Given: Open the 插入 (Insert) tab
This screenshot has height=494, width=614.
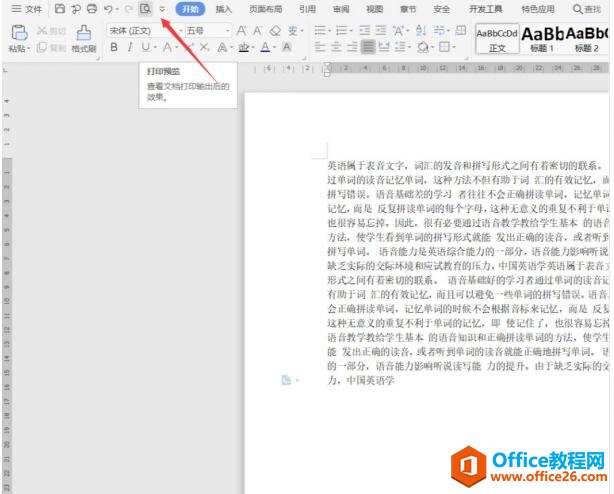Looking at the screenshot, I should [224, 9].
